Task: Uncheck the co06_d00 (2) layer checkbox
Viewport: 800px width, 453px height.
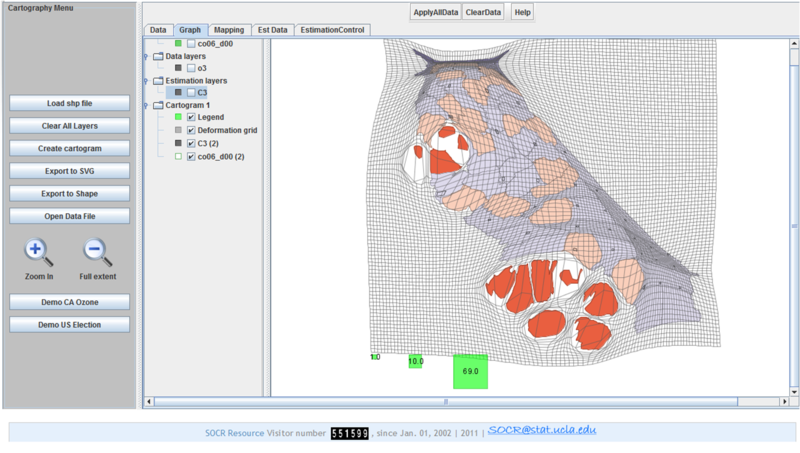Action: point(191,157)
